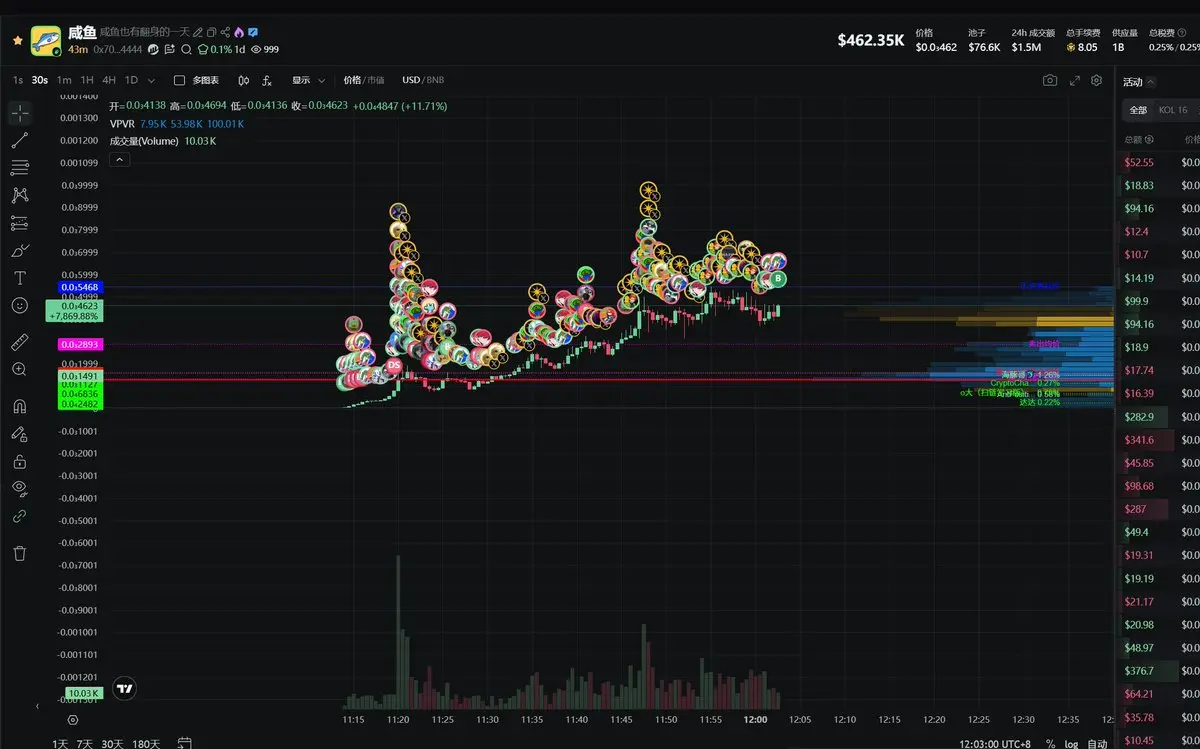Switch between 价格 and 市值 display
This screenshot has height=749, width=1200.
[363, 80]
